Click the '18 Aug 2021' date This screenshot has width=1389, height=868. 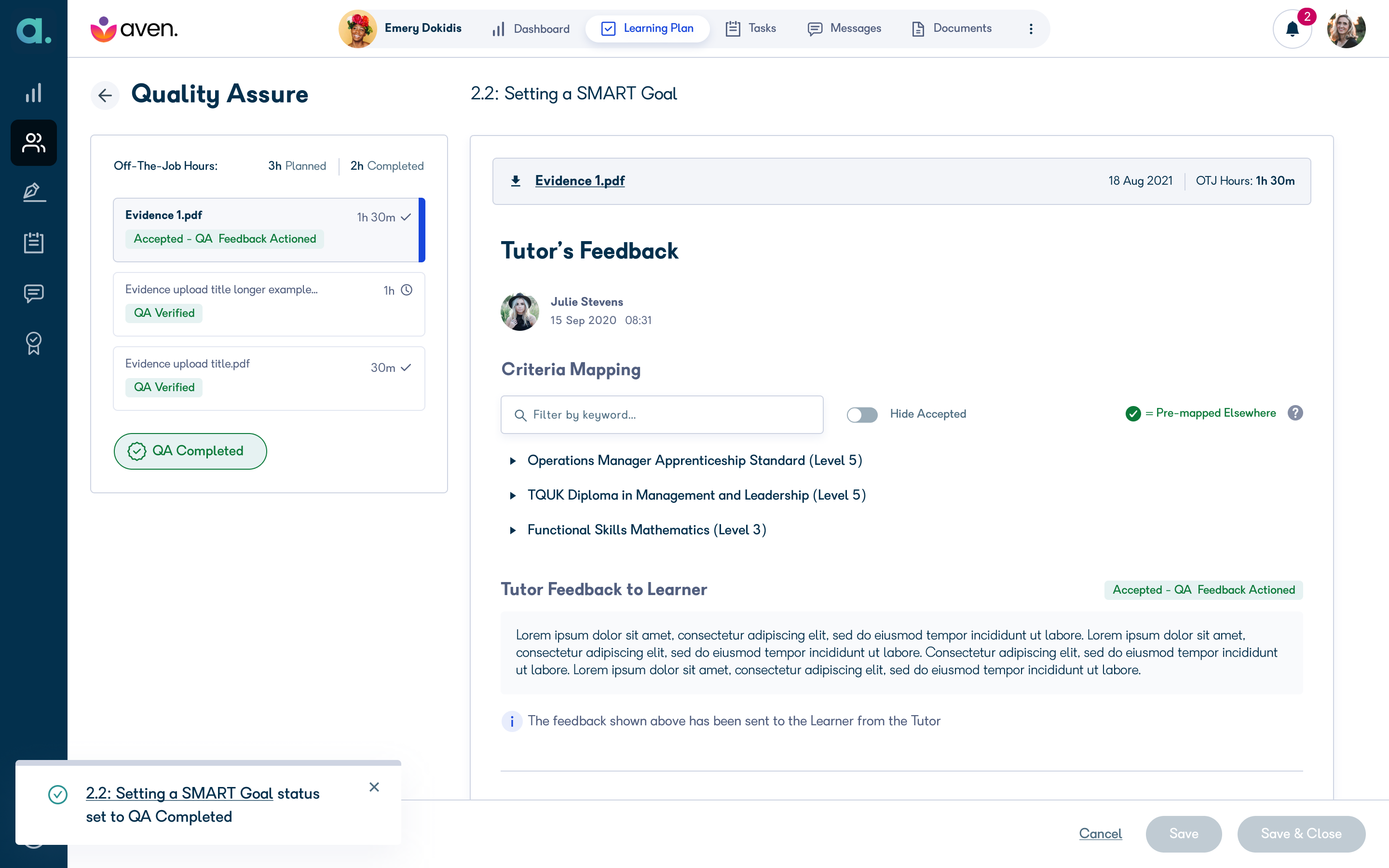1140,181
